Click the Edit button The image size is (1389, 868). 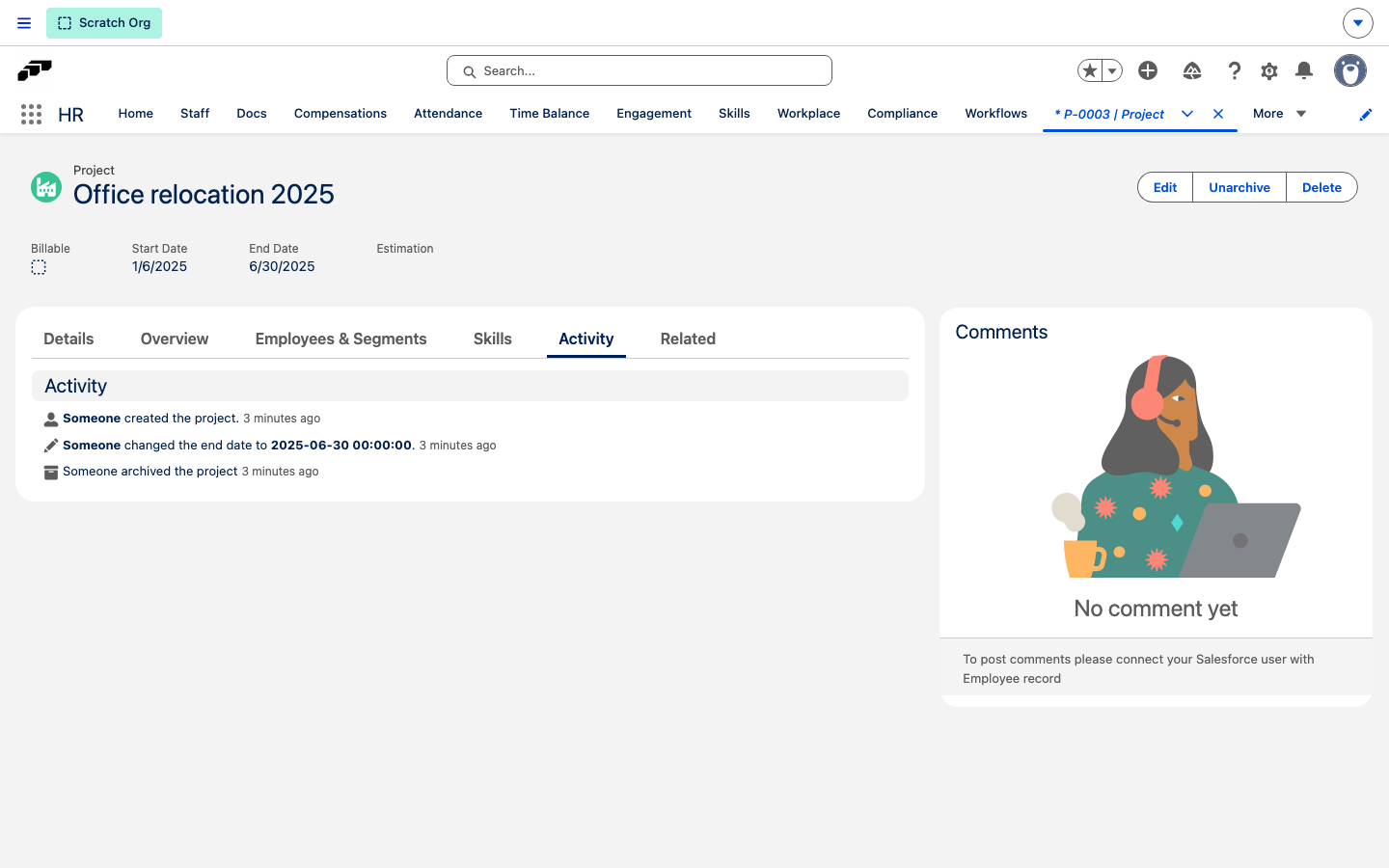(x=1165, y=187)
